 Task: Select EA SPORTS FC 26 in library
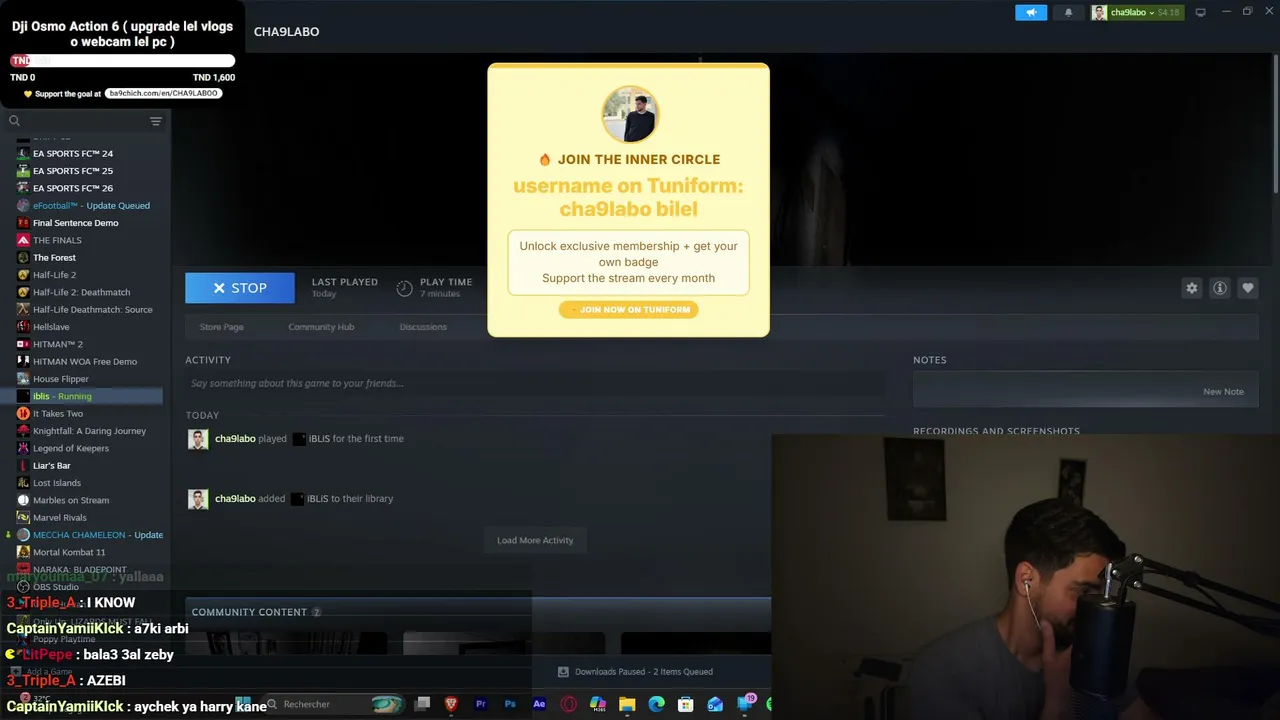point(73,188)
